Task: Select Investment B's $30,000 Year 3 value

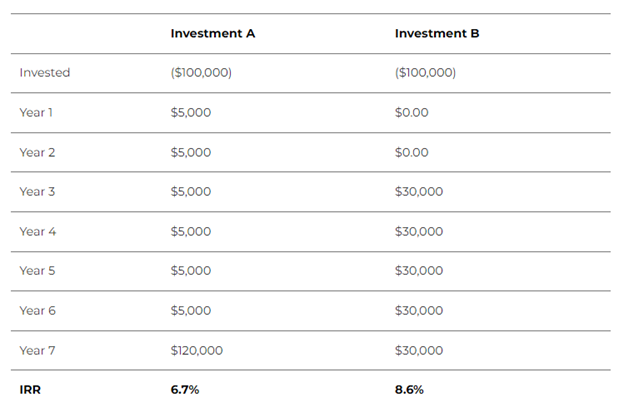Action: (x=418, y=192)
